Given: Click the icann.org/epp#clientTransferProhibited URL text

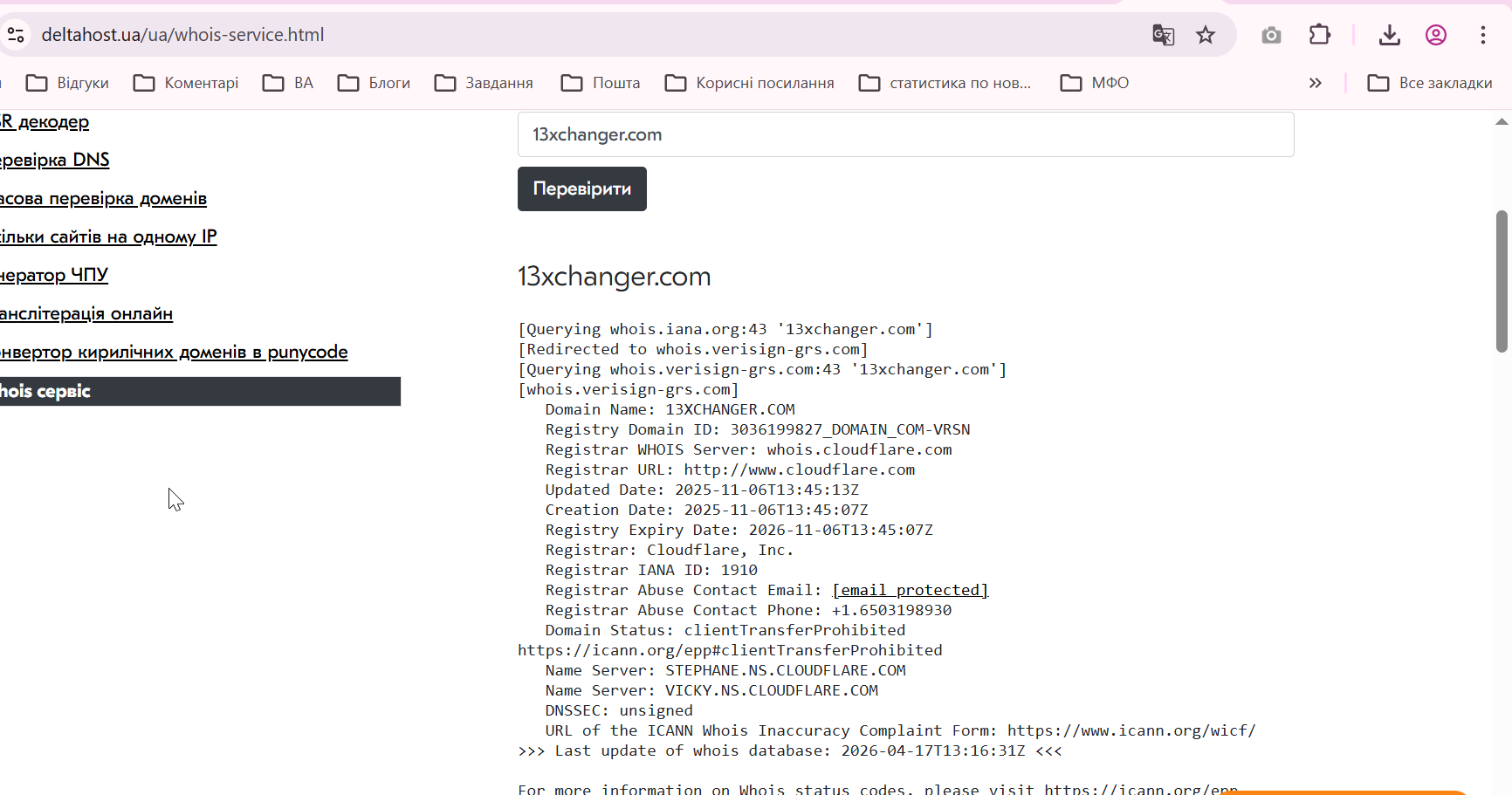Looking at the screenshot, I should coord(730,650).
